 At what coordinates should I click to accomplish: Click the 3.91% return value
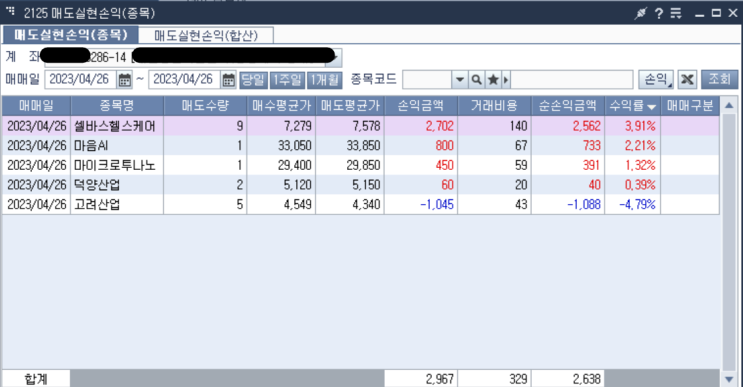(x=640, y=126)
